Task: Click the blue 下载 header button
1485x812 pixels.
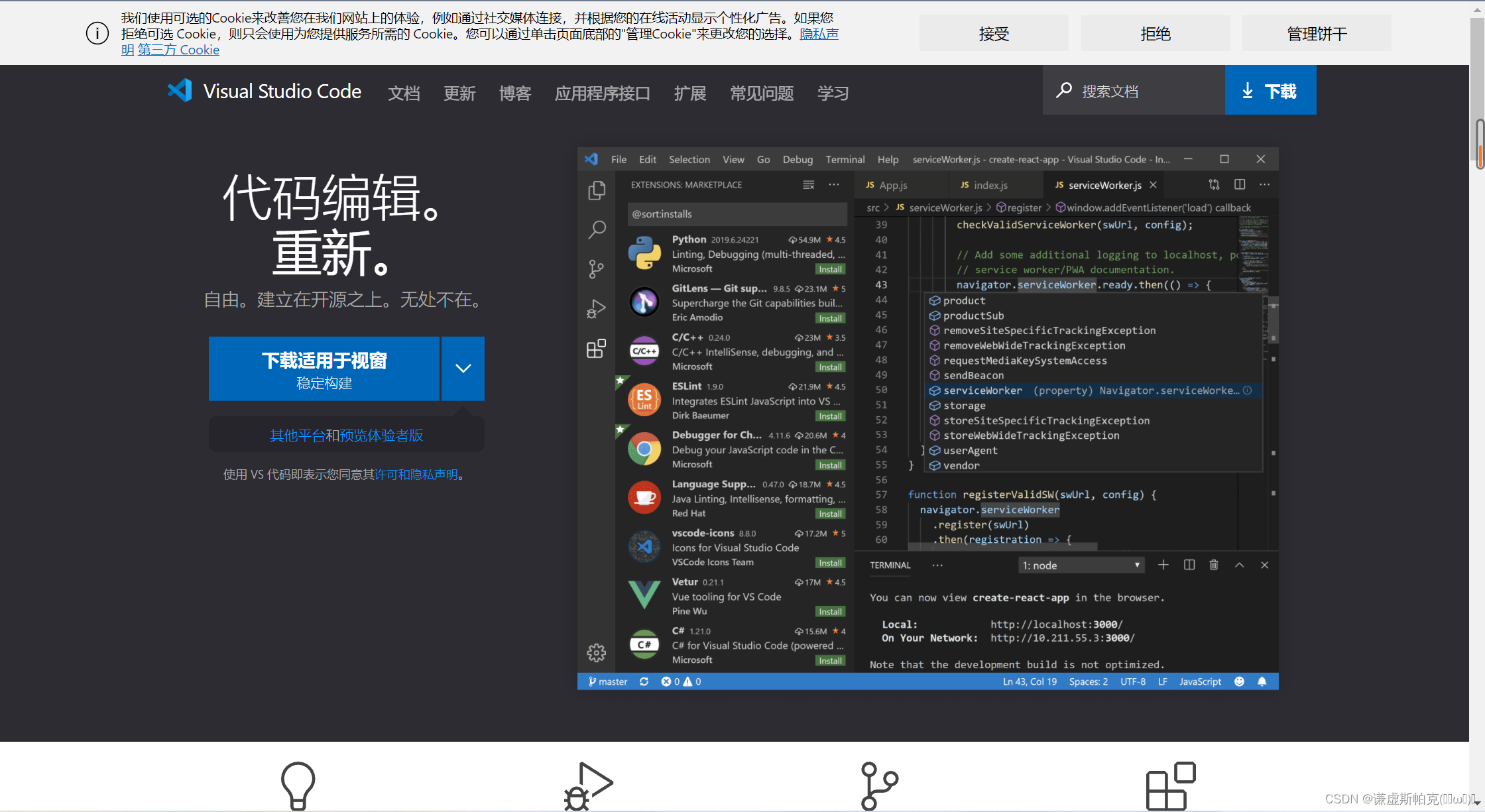Action: pyautogui.click(x=1270, y=90)
